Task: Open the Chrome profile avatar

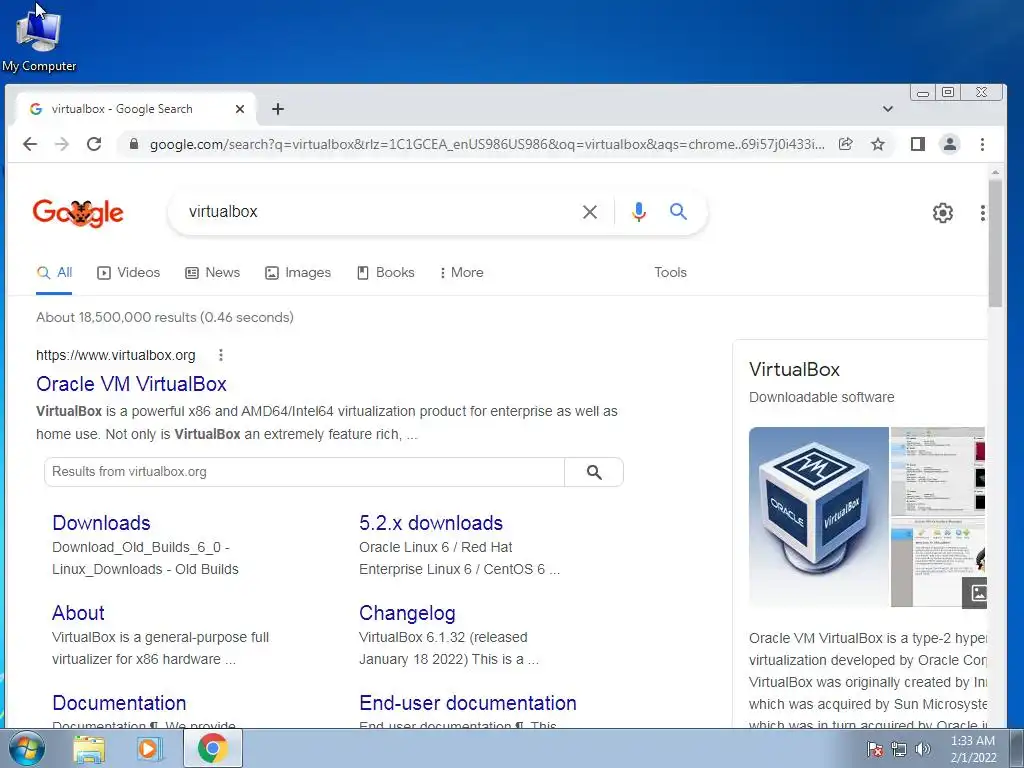Action: [x=950, y=144]
